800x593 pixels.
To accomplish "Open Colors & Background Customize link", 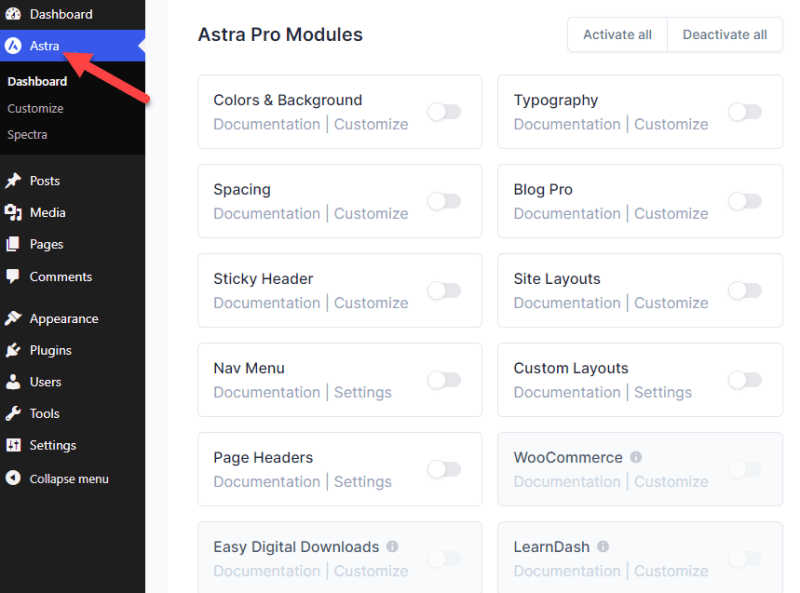I will [x=371, y=124].
